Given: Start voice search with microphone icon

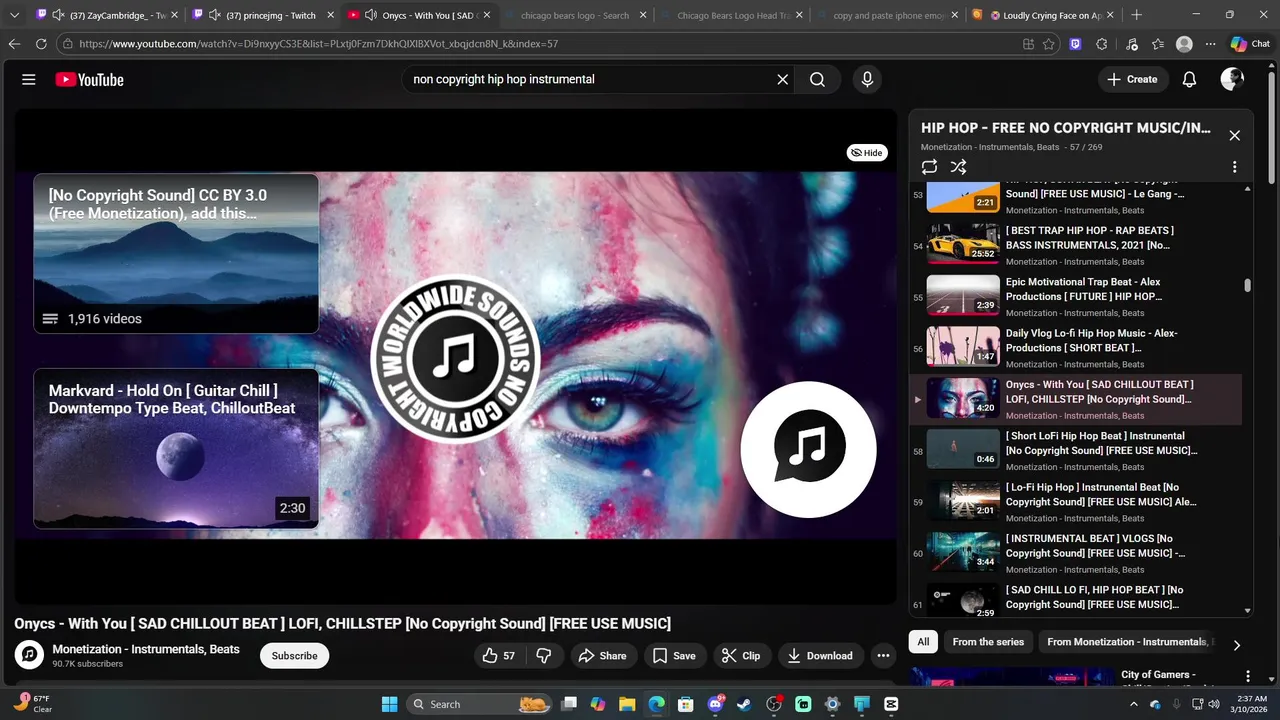Looking at the screenshot, I should pyautogui.click(x=867, y=80).
